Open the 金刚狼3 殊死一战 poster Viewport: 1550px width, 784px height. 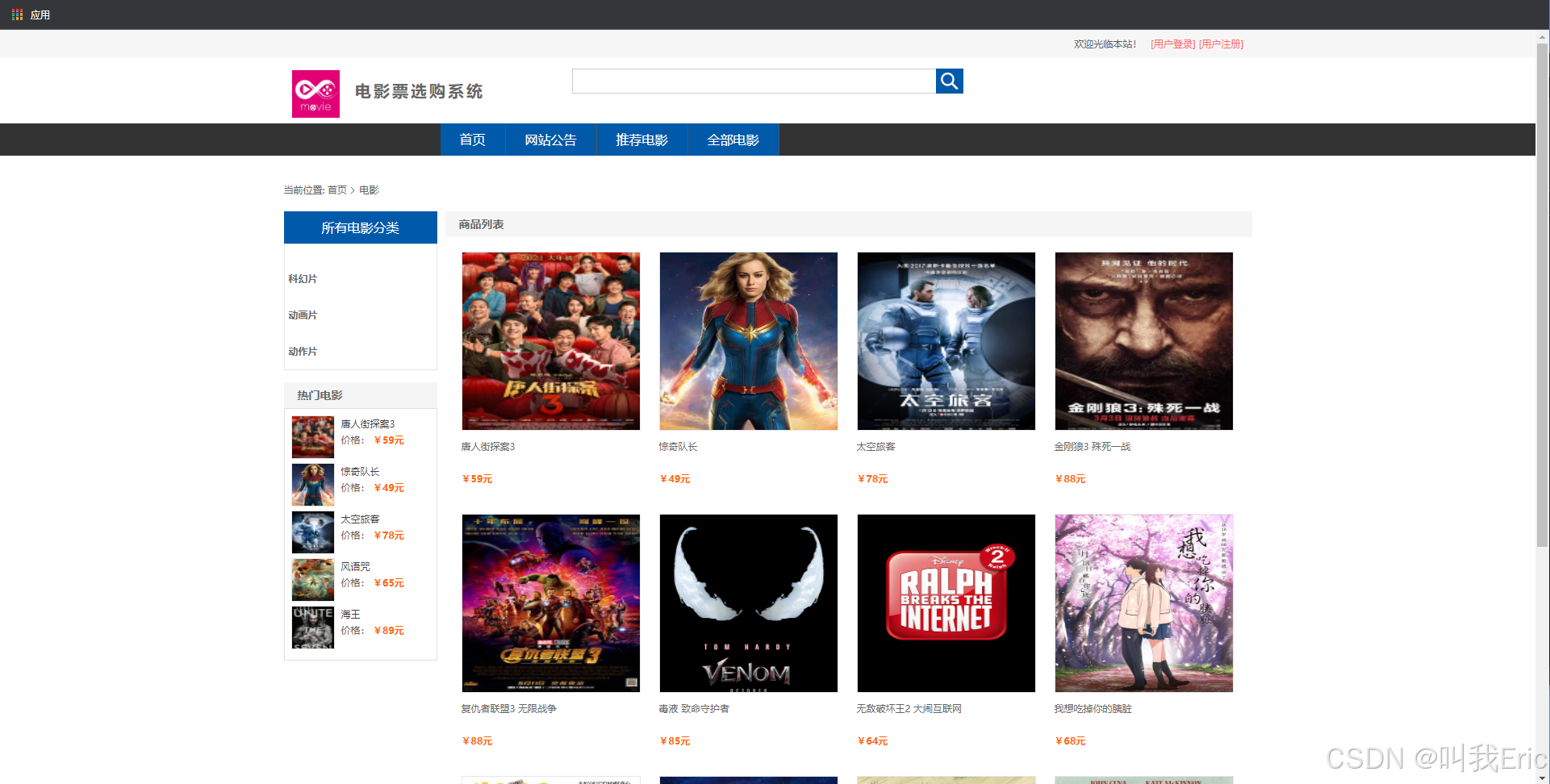tap(1144, 341)
